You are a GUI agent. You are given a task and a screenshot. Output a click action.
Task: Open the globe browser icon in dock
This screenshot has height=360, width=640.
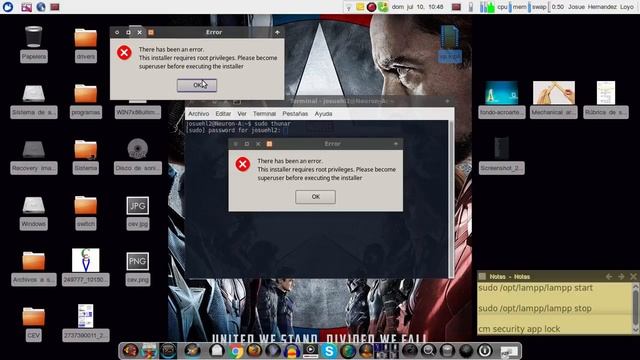[x=348, y=351]
